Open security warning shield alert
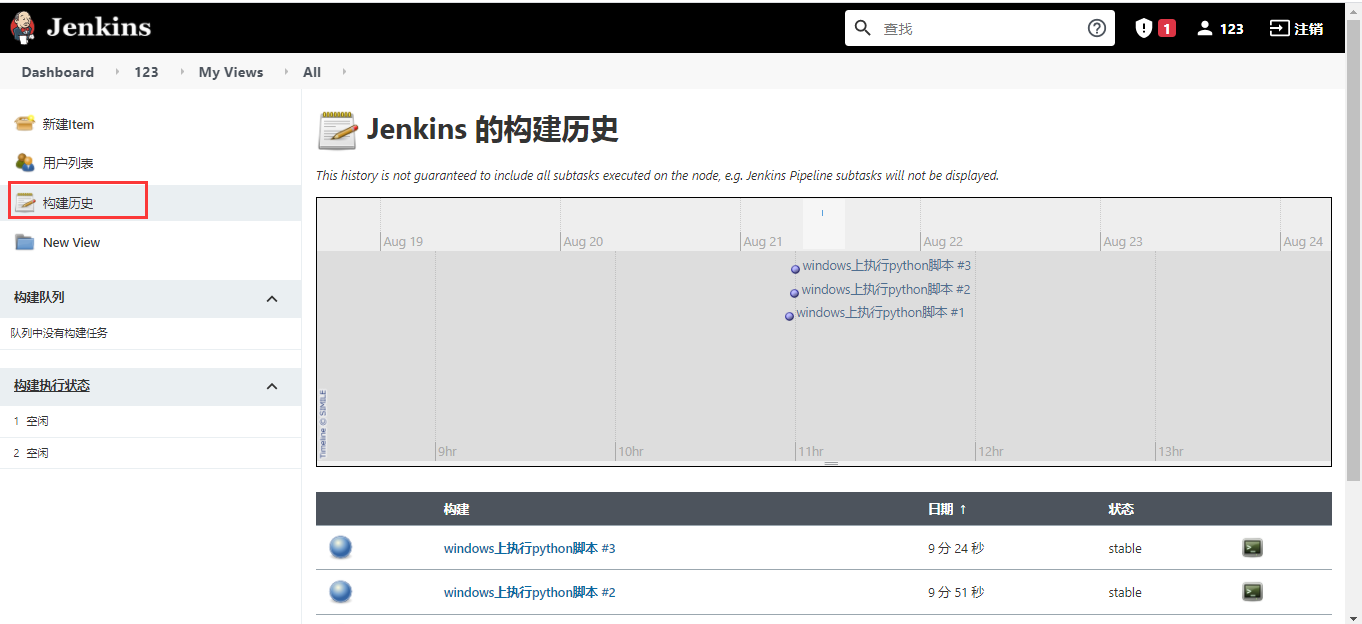The image size is (1362, 624). (x=1144, y=28)
